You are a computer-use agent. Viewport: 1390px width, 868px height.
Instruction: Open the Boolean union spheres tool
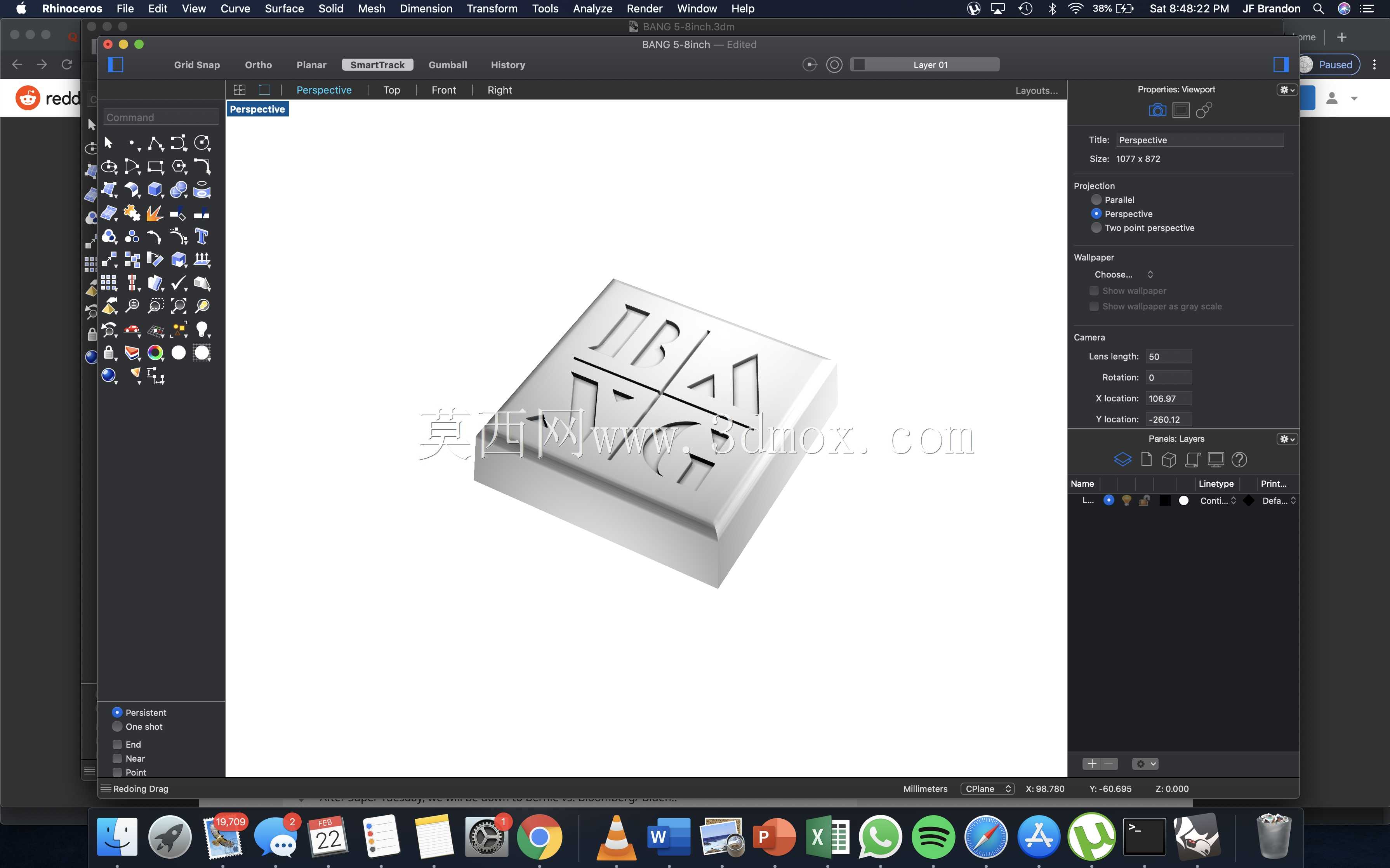pos(179,189)
